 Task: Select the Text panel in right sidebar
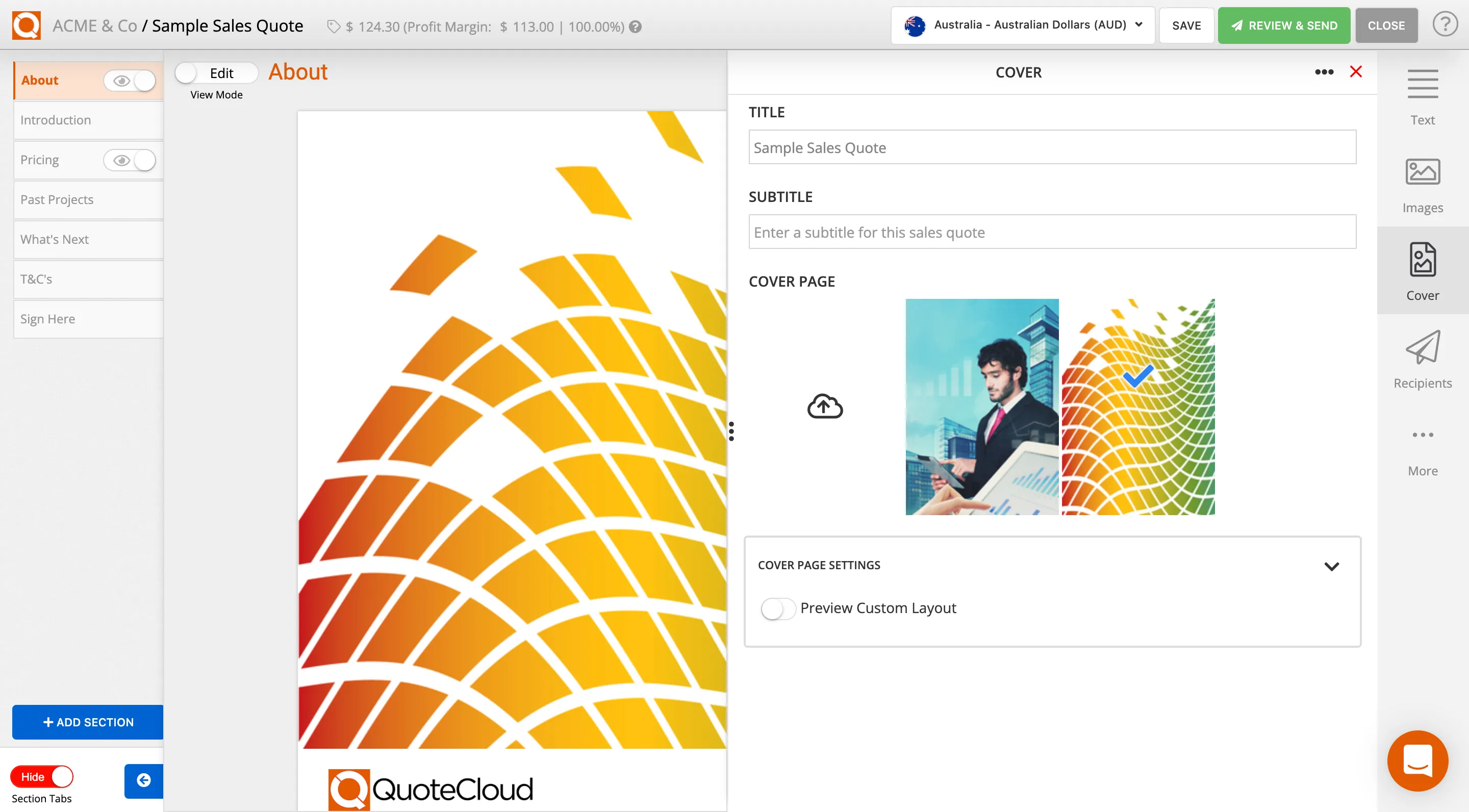point(1422,97)
